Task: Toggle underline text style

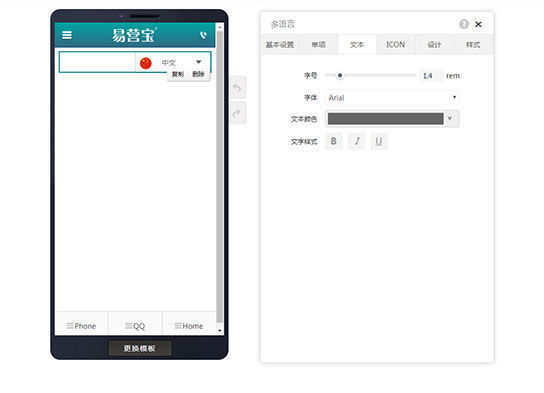Action: pyautogui.click(x=379, y=141)
